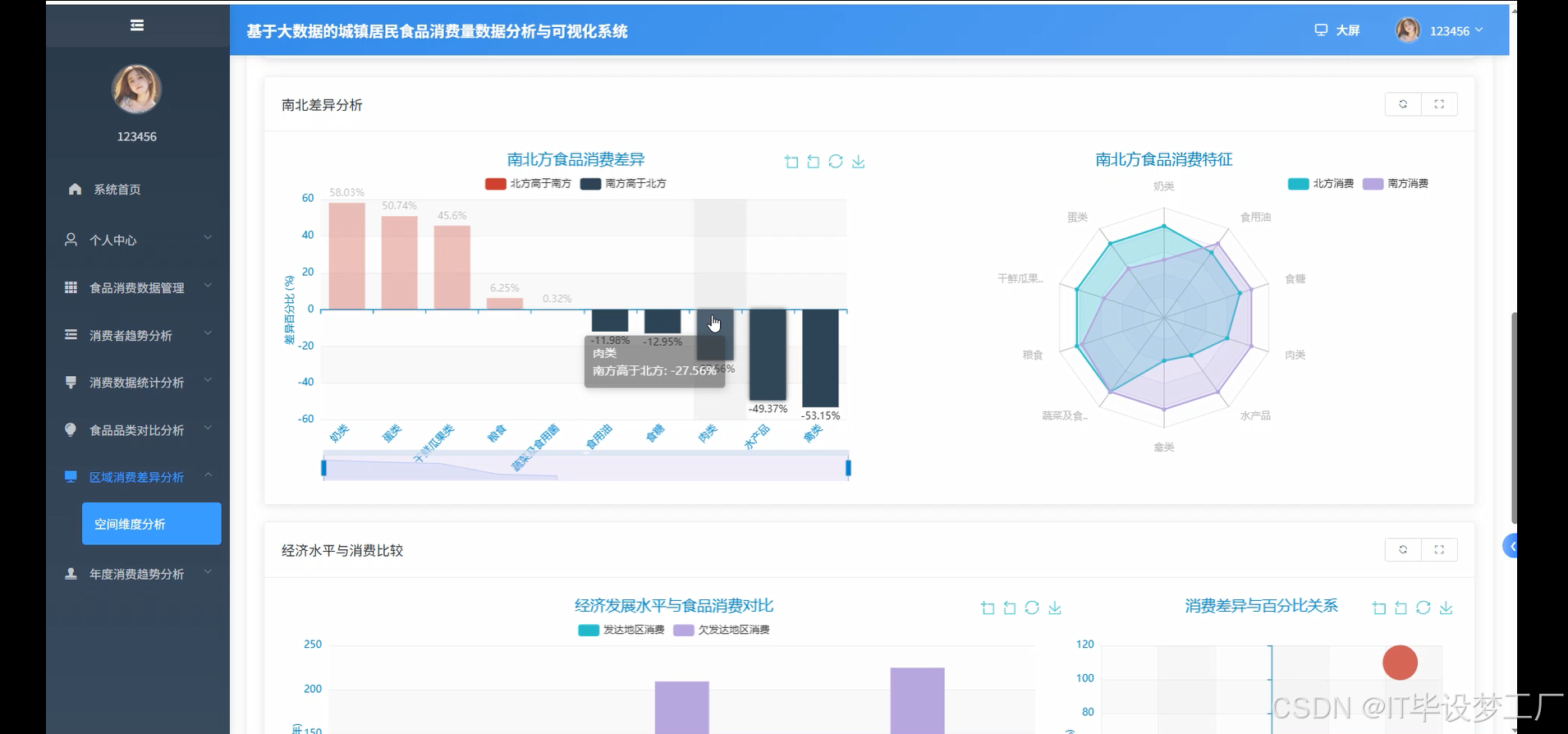The width and height of the screenshot is (1568, 734).
Task: Collapse sidebar with the hamburger menu icon
Action: (137, 25)
